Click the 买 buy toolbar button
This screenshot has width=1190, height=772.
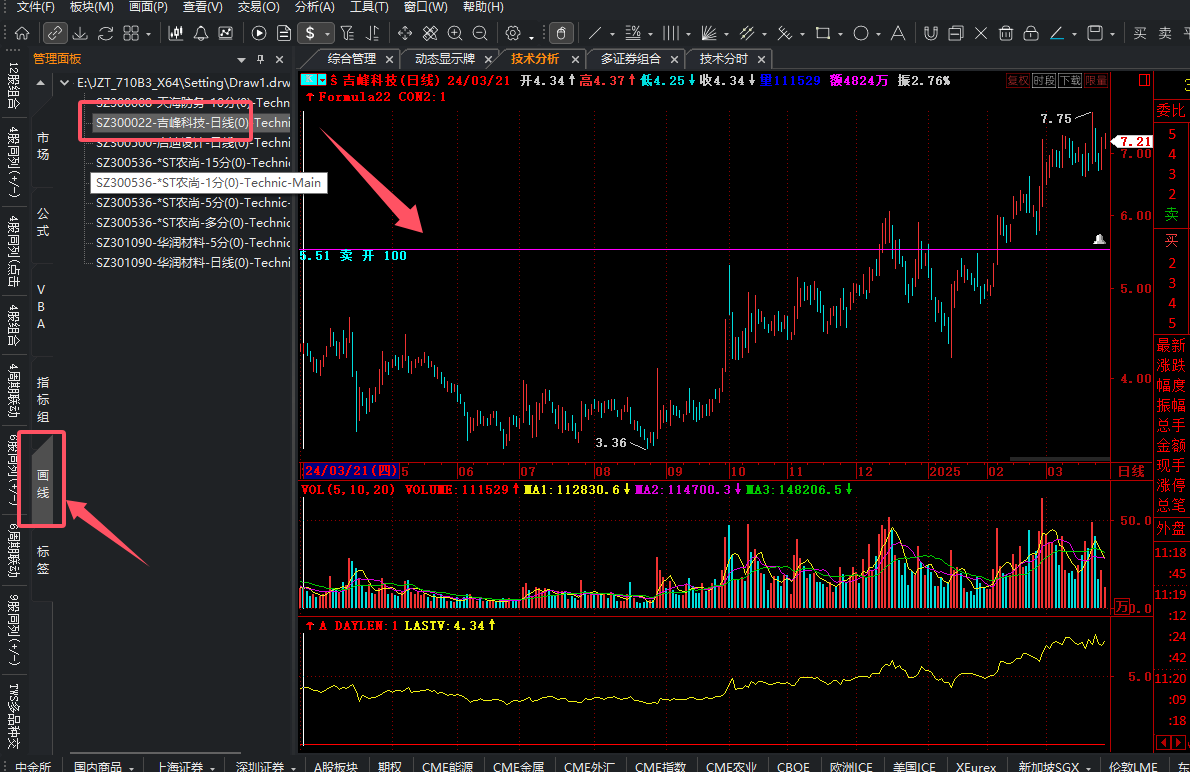[1140, 33]
